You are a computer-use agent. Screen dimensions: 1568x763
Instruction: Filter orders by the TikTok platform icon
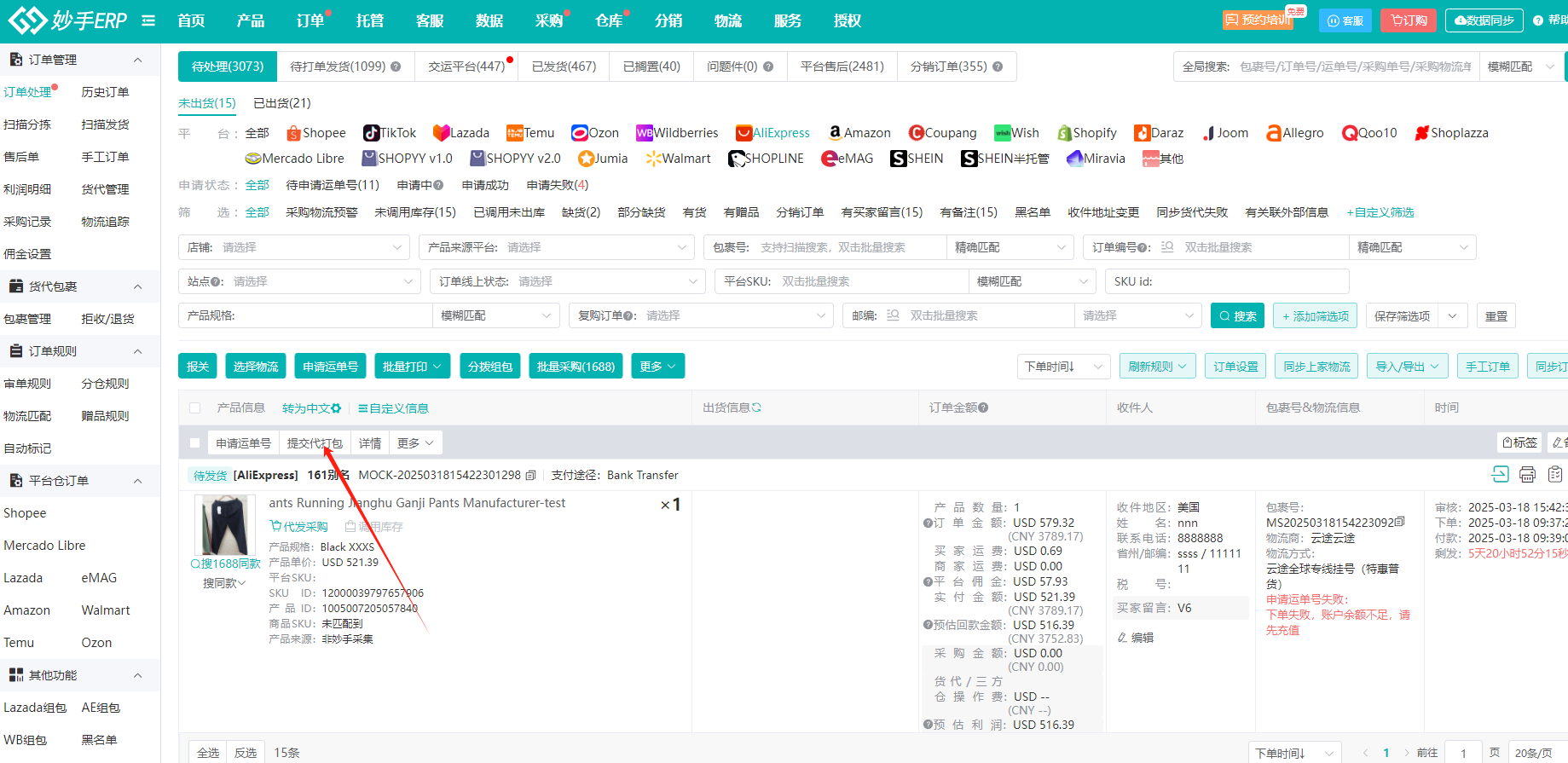[x=372, y=133]
